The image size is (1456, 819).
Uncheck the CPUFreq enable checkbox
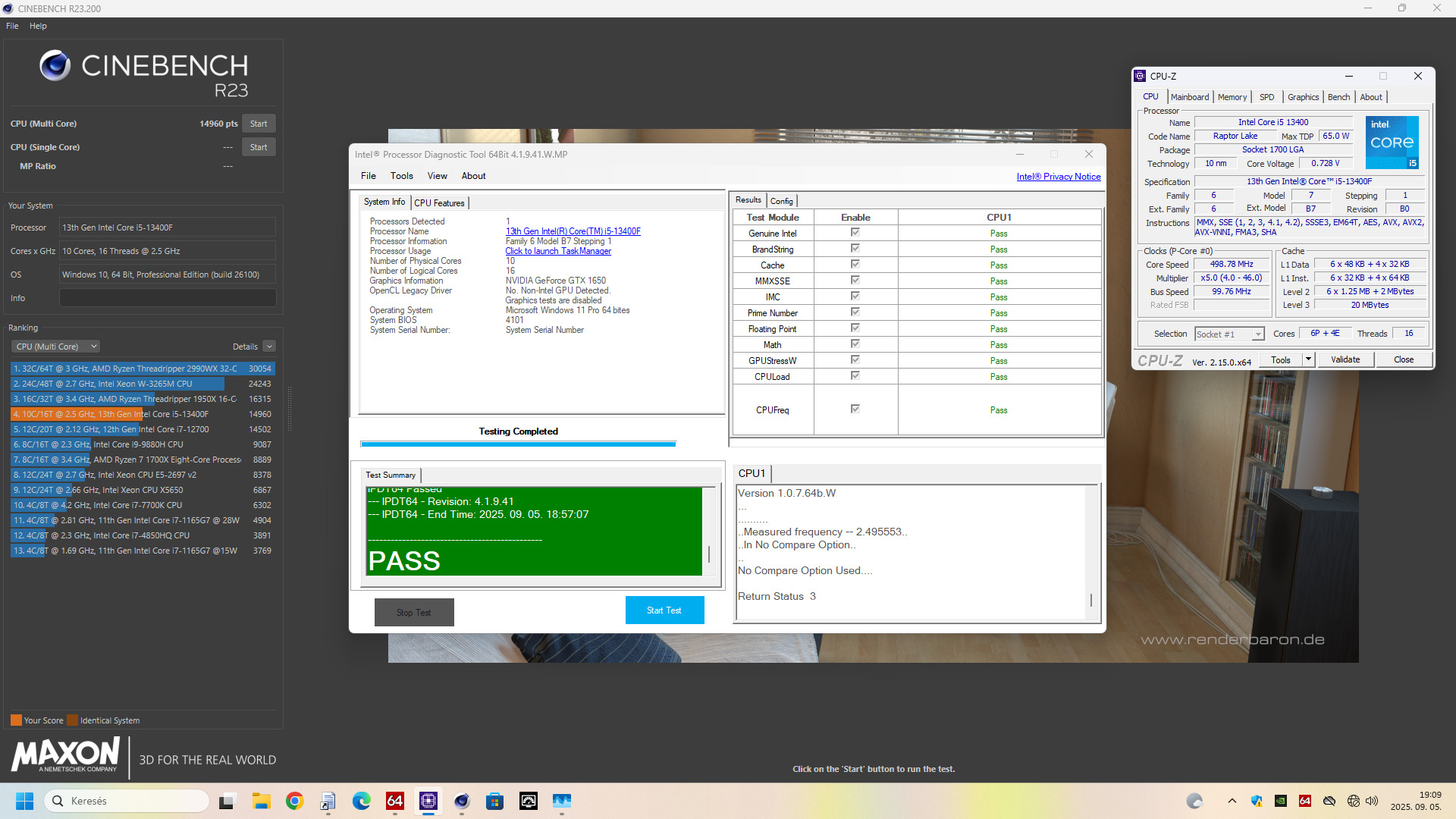click(x=855, y=409)
